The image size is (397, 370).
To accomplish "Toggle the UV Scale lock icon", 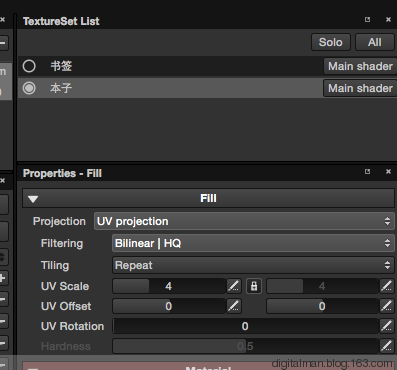I will pyautogui.click(x=254, y=286).
